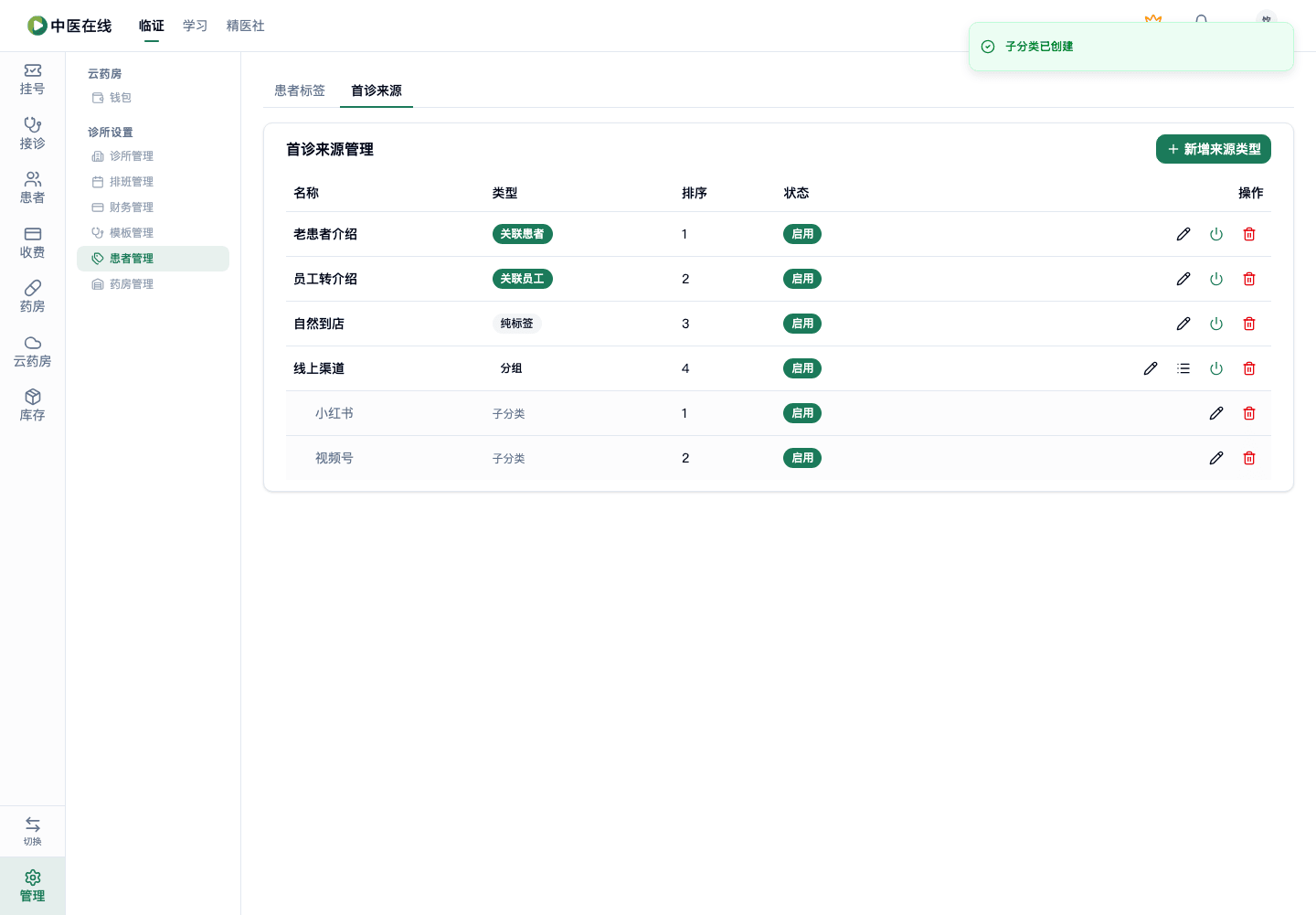Open 患者管理 in the sidebar
The image size is (1316, 915).
pyautogui.click(x=153, y=259)
